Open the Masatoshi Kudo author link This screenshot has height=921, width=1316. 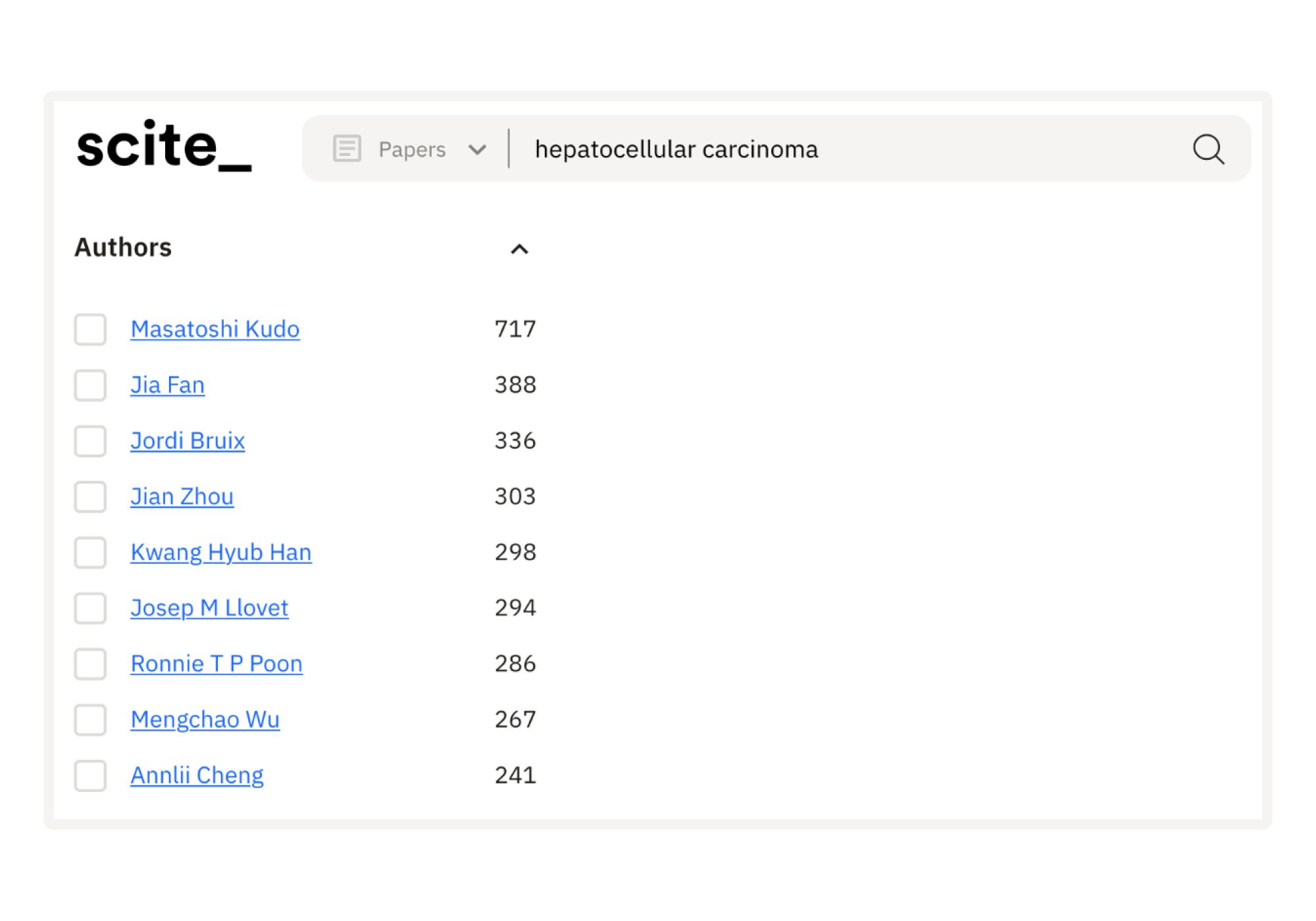pyautogui.click(x=215, y=329)
